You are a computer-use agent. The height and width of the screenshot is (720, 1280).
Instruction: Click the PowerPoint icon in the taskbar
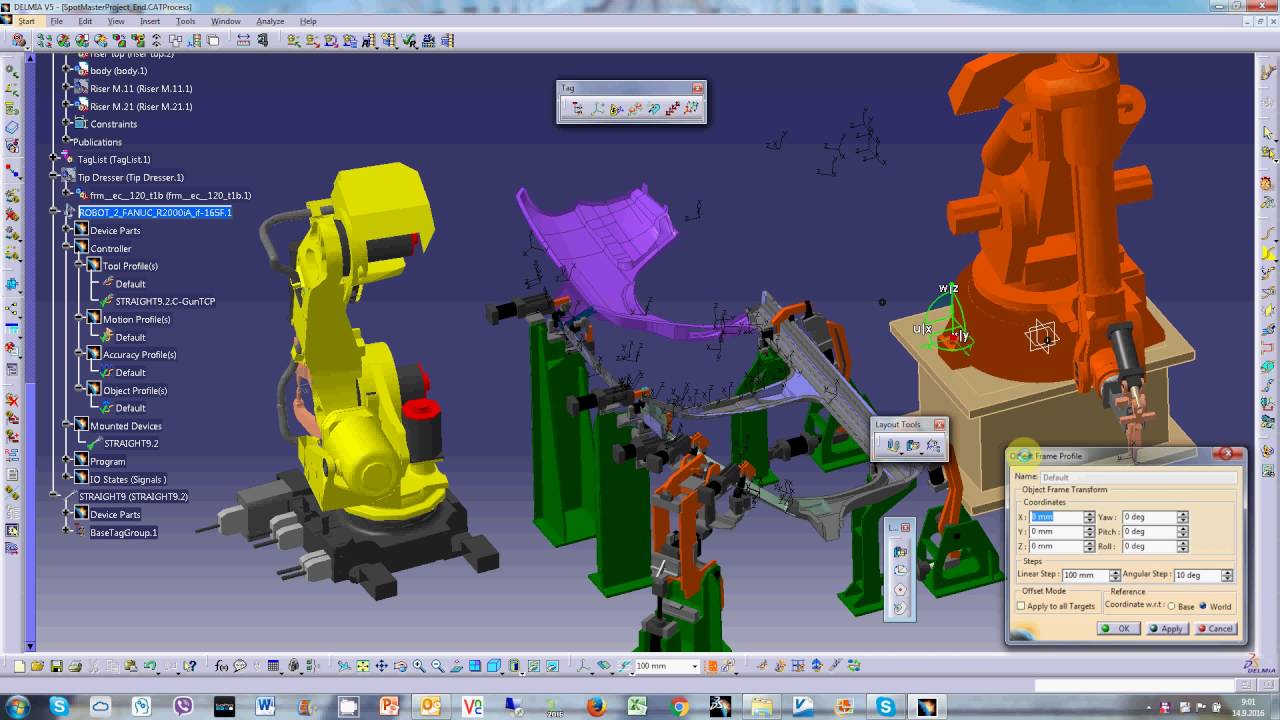coord(390,706)
